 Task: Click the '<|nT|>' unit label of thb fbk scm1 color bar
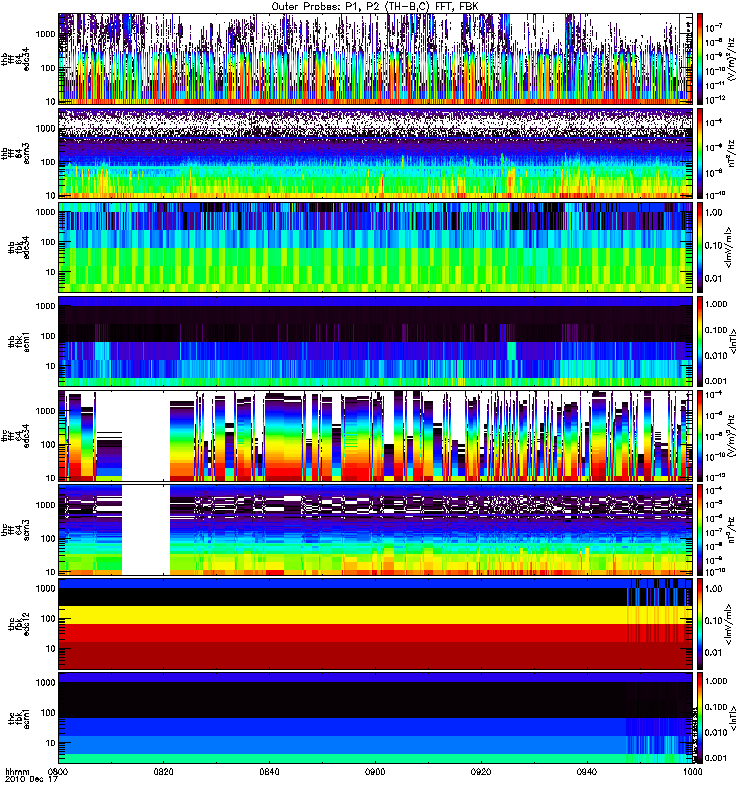[x=734, y=342]
